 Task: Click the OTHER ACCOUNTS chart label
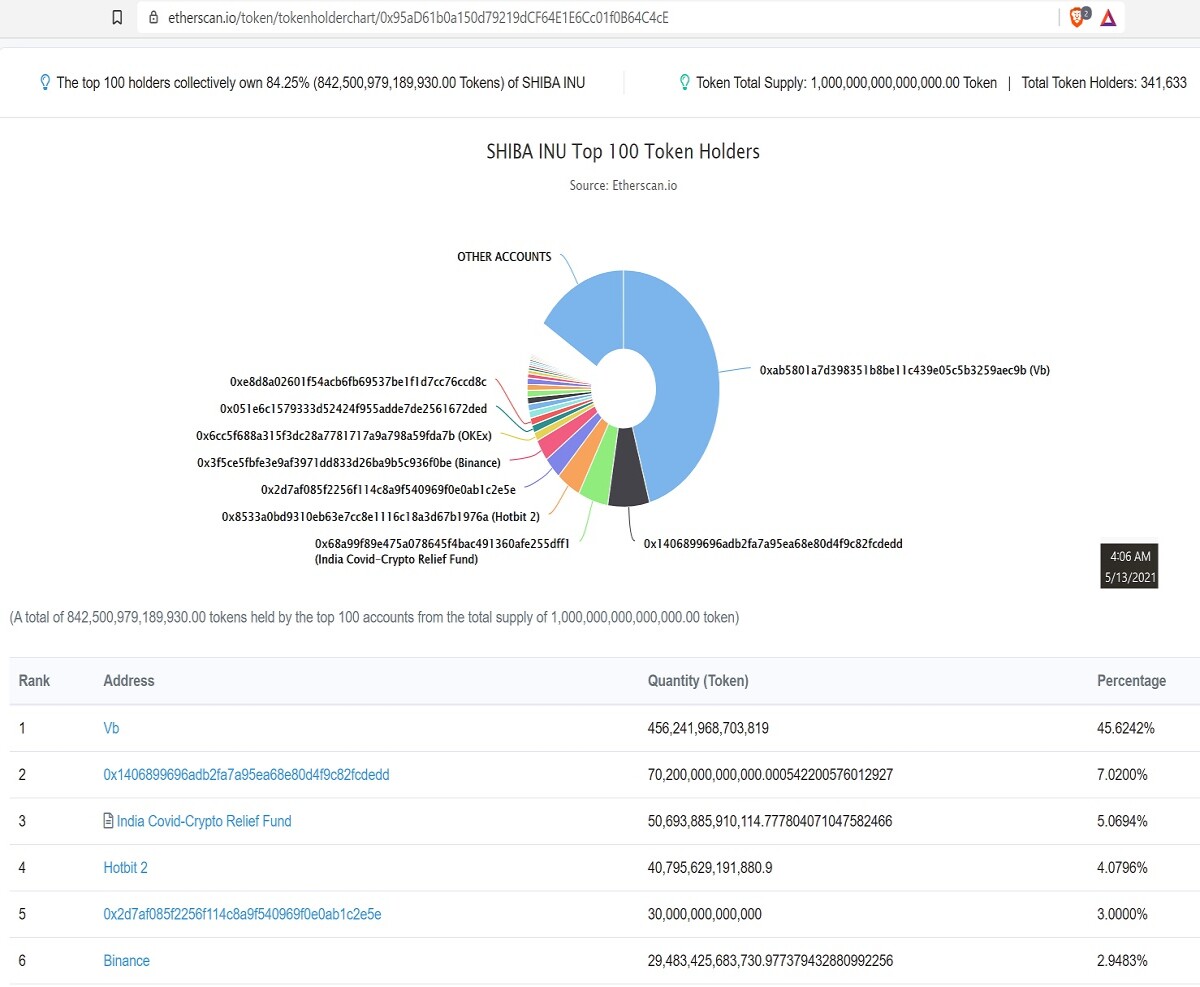tap(504, 257)
